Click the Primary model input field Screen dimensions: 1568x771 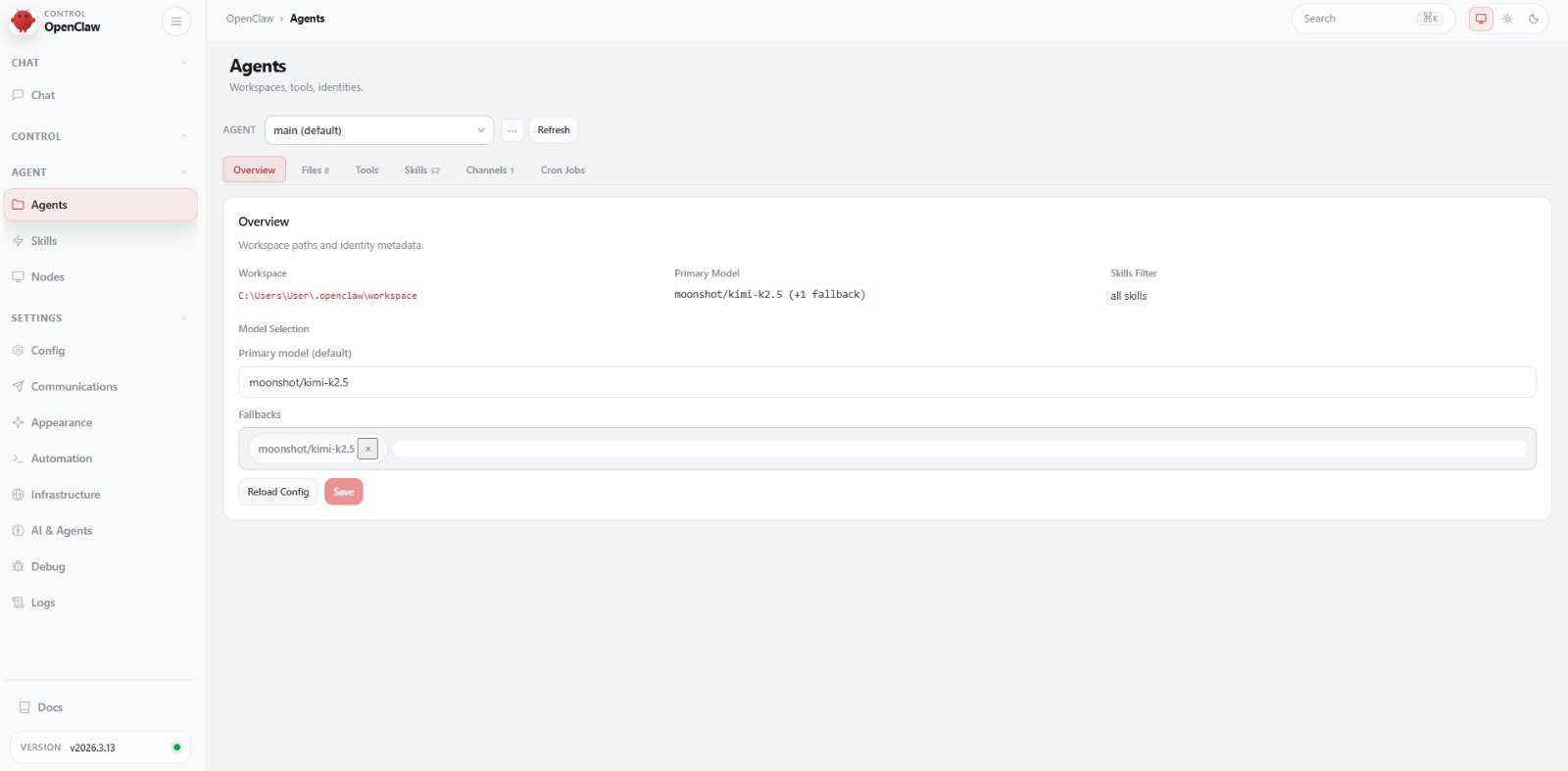tap(887, 382)
